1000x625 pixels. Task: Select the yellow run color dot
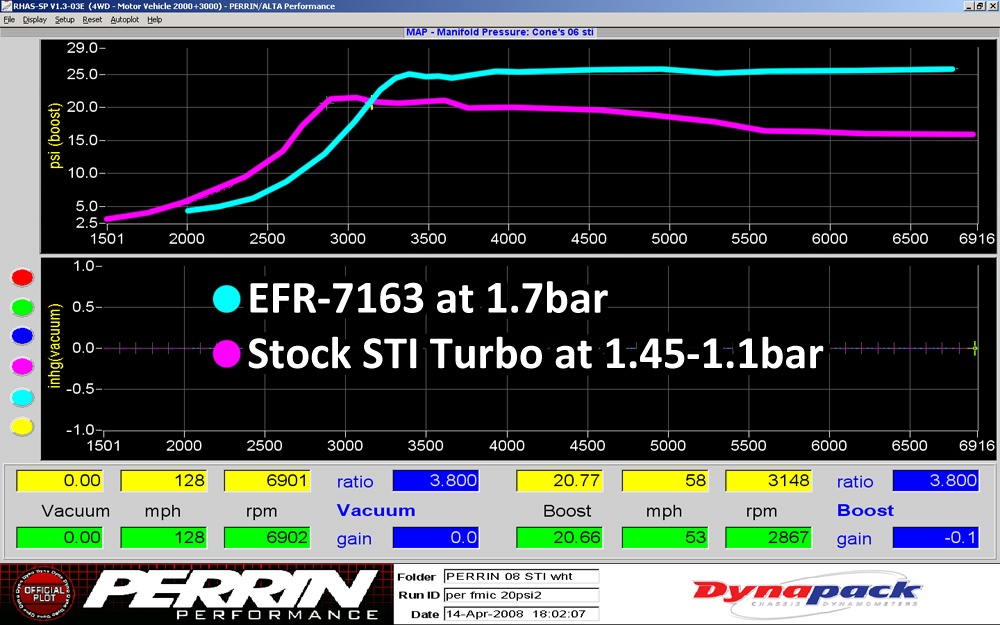click(x=22, y=427)
